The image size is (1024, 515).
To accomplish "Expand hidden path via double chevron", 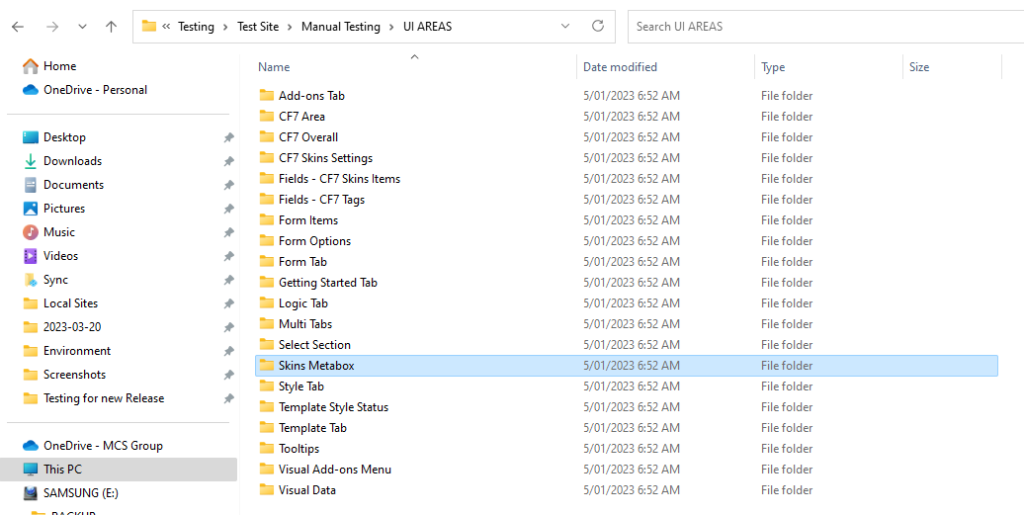I will (166, 27).
